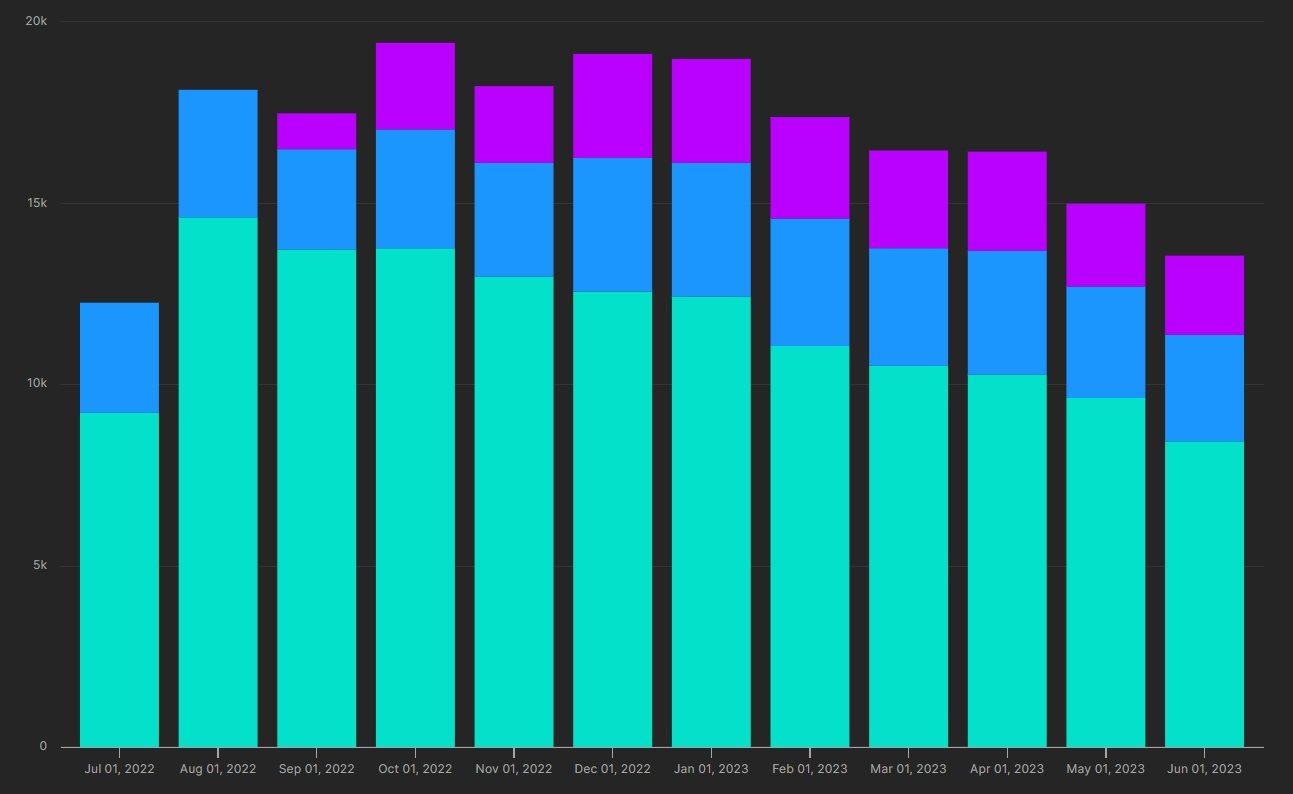Select the teal segment of the Aug 2022 bar
Screen dimensions: 1293x794
[x=218, y=481]
